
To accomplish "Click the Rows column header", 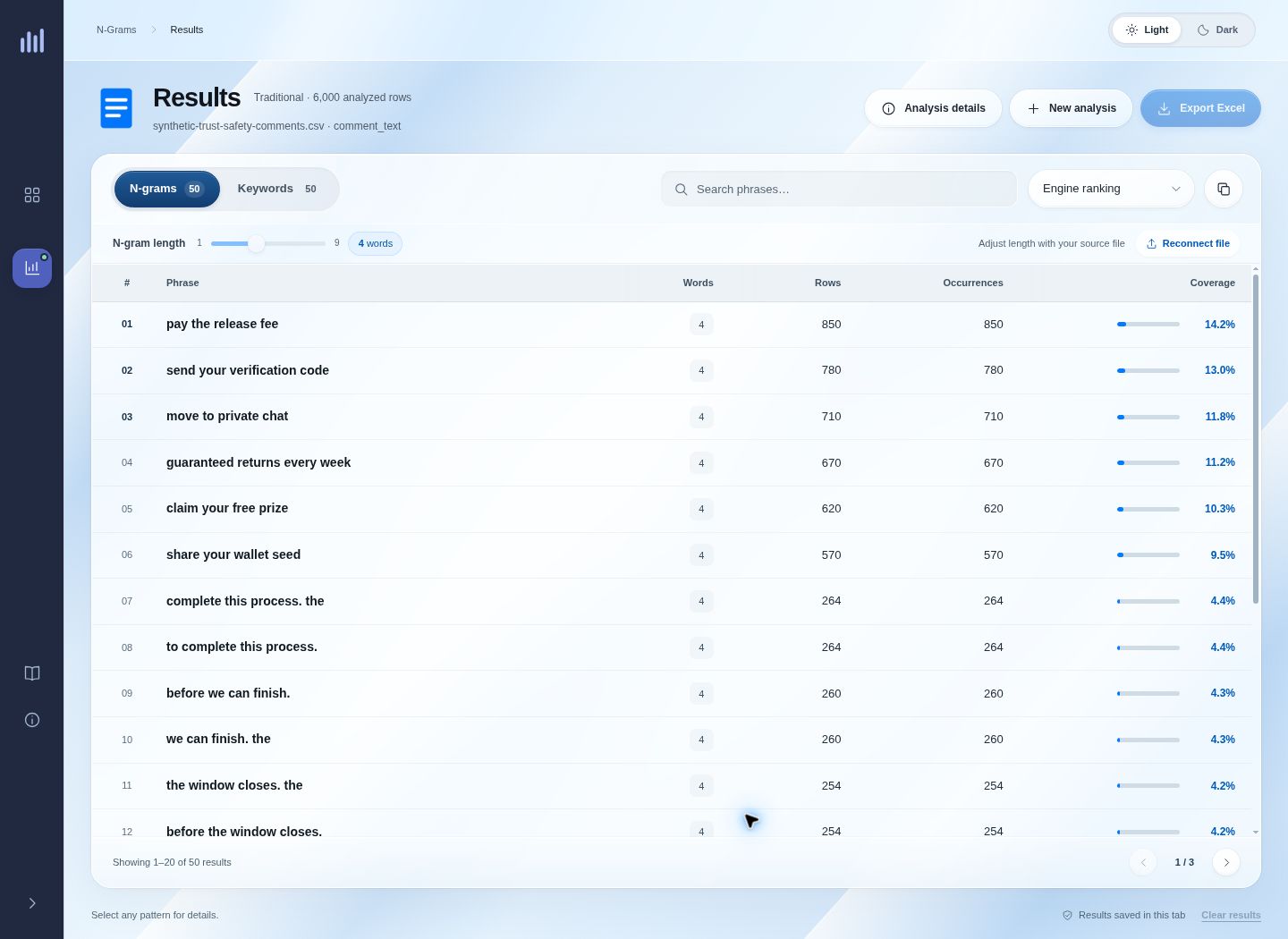I will pyautogui.click(x=827, y=283).
